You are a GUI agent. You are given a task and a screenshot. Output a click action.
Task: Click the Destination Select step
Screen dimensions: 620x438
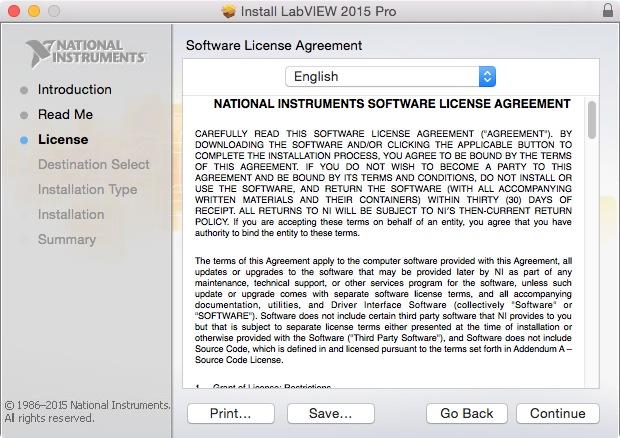[x=94, y=164]
